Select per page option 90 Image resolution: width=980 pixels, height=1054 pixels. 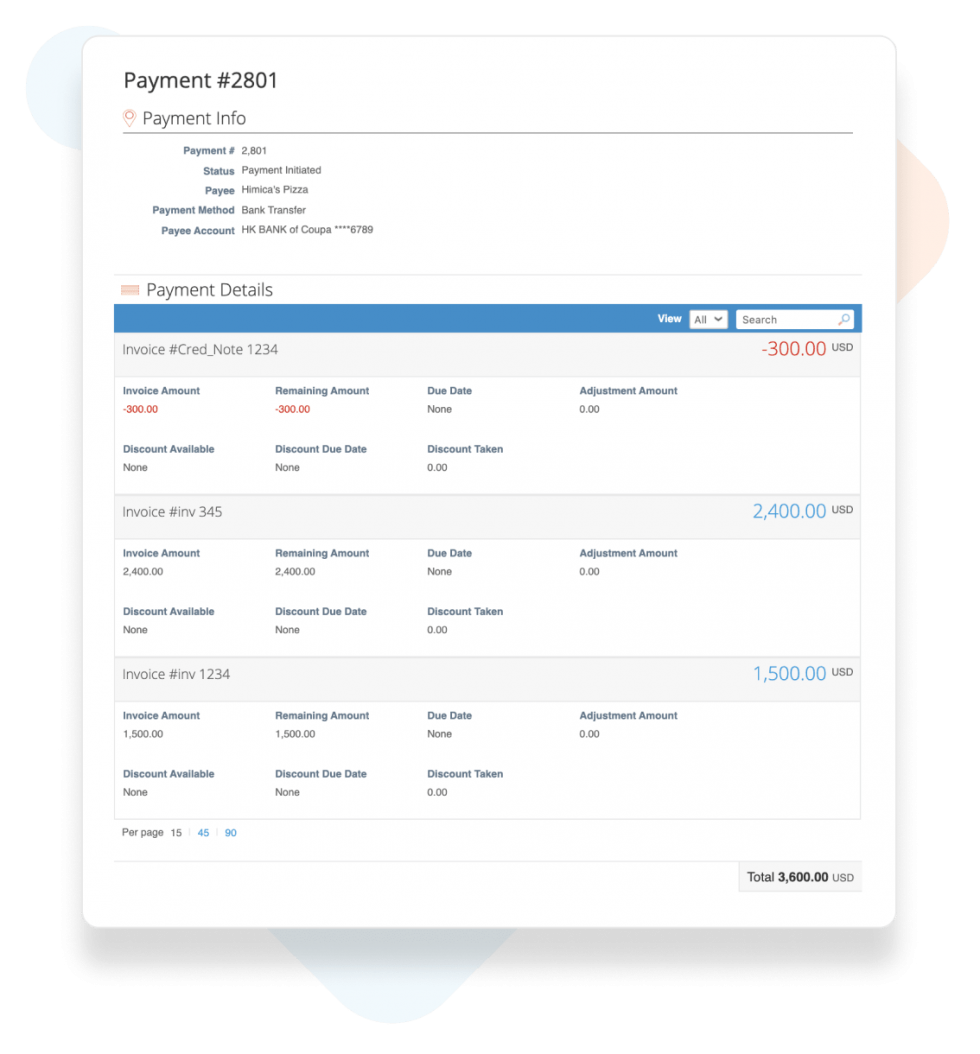(x=231, y=832)
